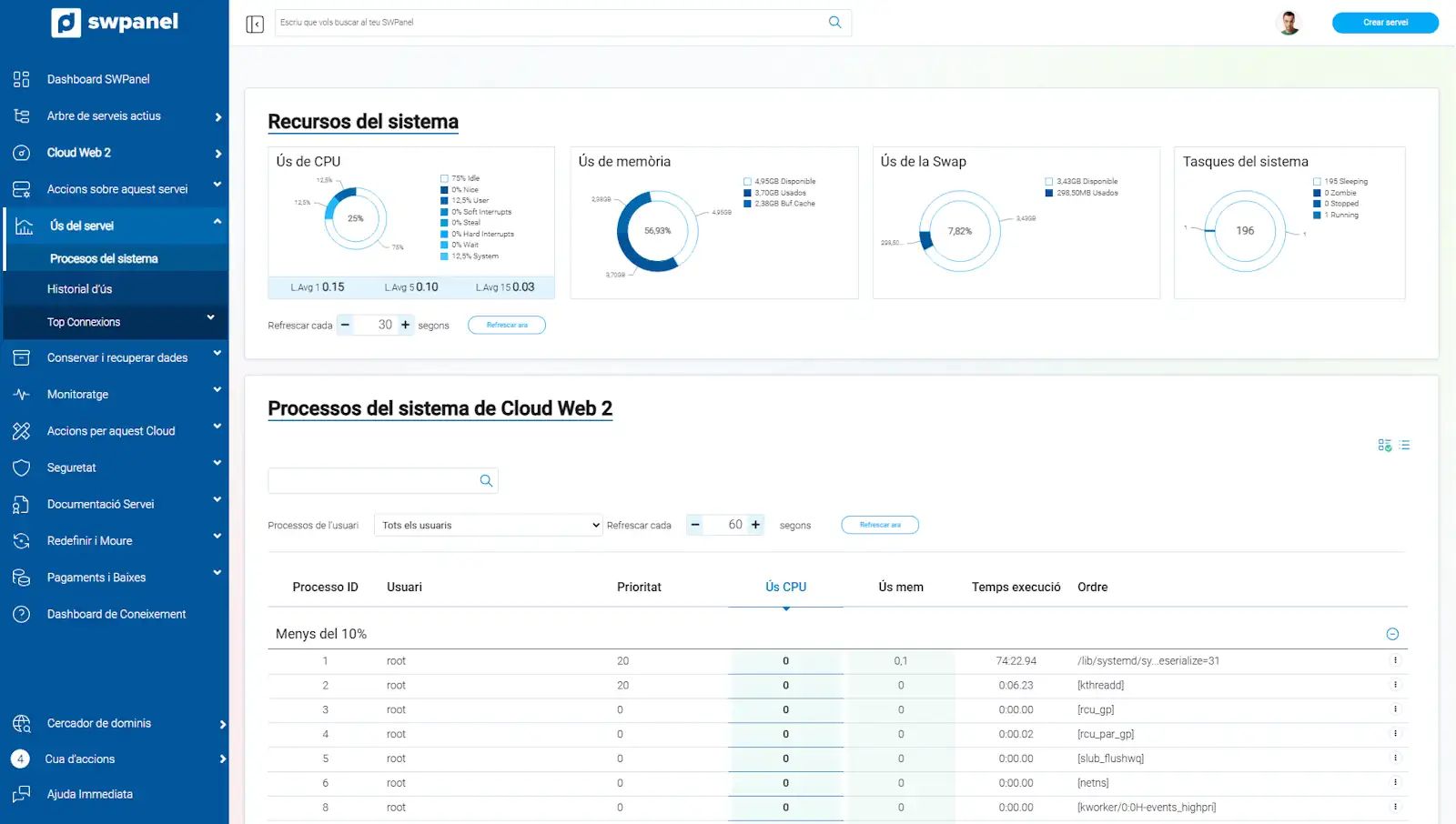This screenshot has height=824, width=1456.
Task: Switch process list to grid view icon
Action: tap(1385, 446)
